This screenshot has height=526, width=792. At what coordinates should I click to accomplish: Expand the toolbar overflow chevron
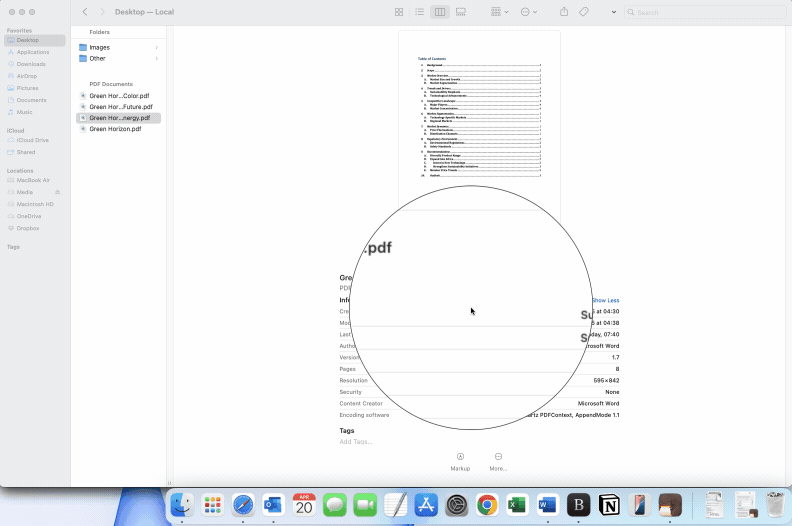[x=614, y=12]
